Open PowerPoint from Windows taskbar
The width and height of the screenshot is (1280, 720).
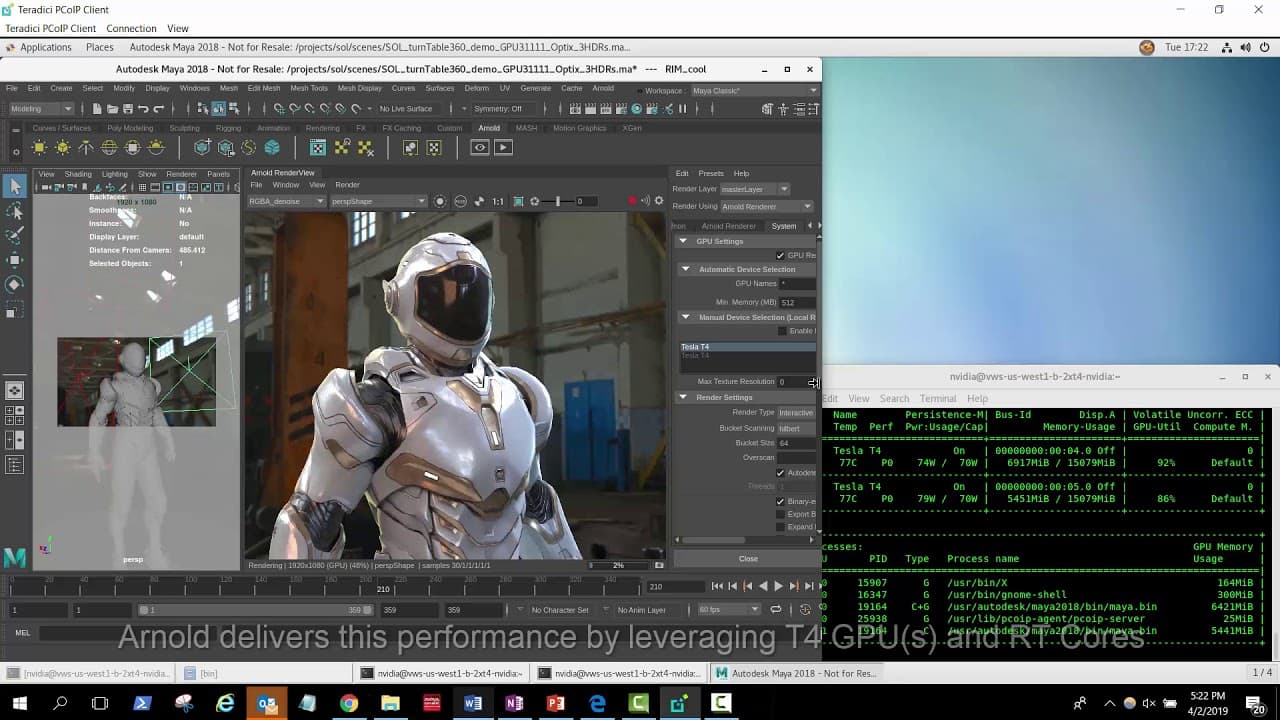pos(556,703)
